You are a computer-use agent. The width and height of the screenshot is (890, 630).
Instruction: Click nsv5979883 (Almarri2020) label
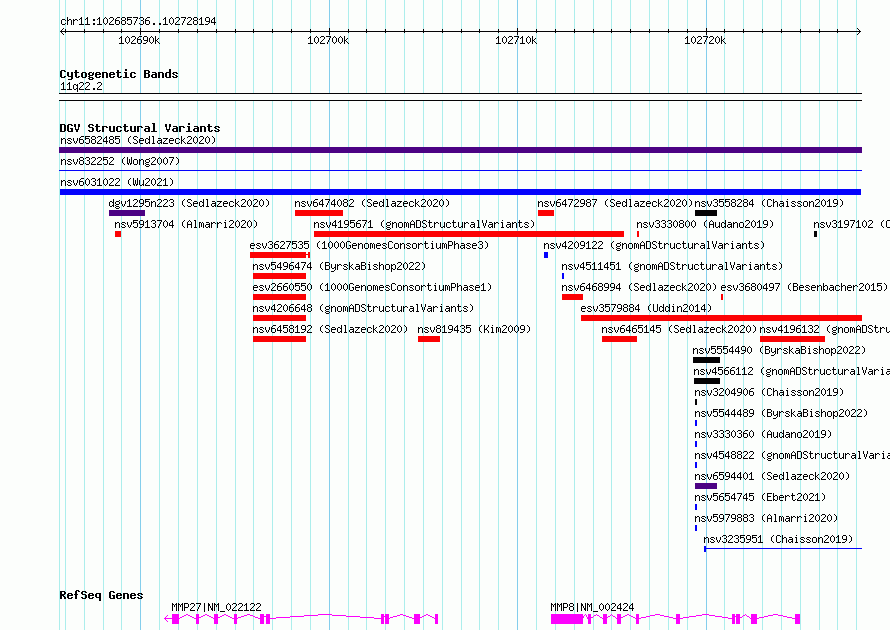766,518
